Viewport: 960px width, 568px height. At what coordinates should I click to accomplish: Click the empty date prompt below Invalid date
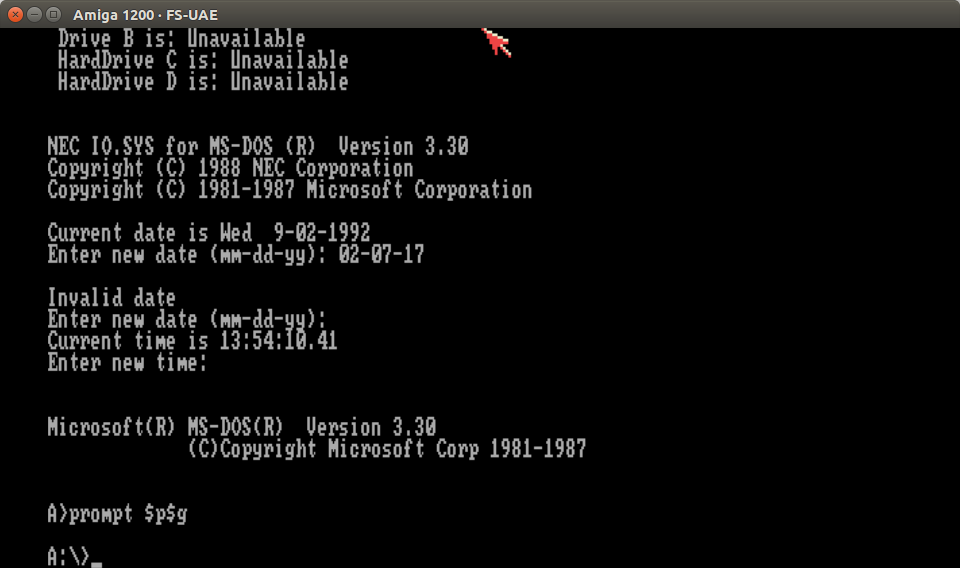pos(187,320)
